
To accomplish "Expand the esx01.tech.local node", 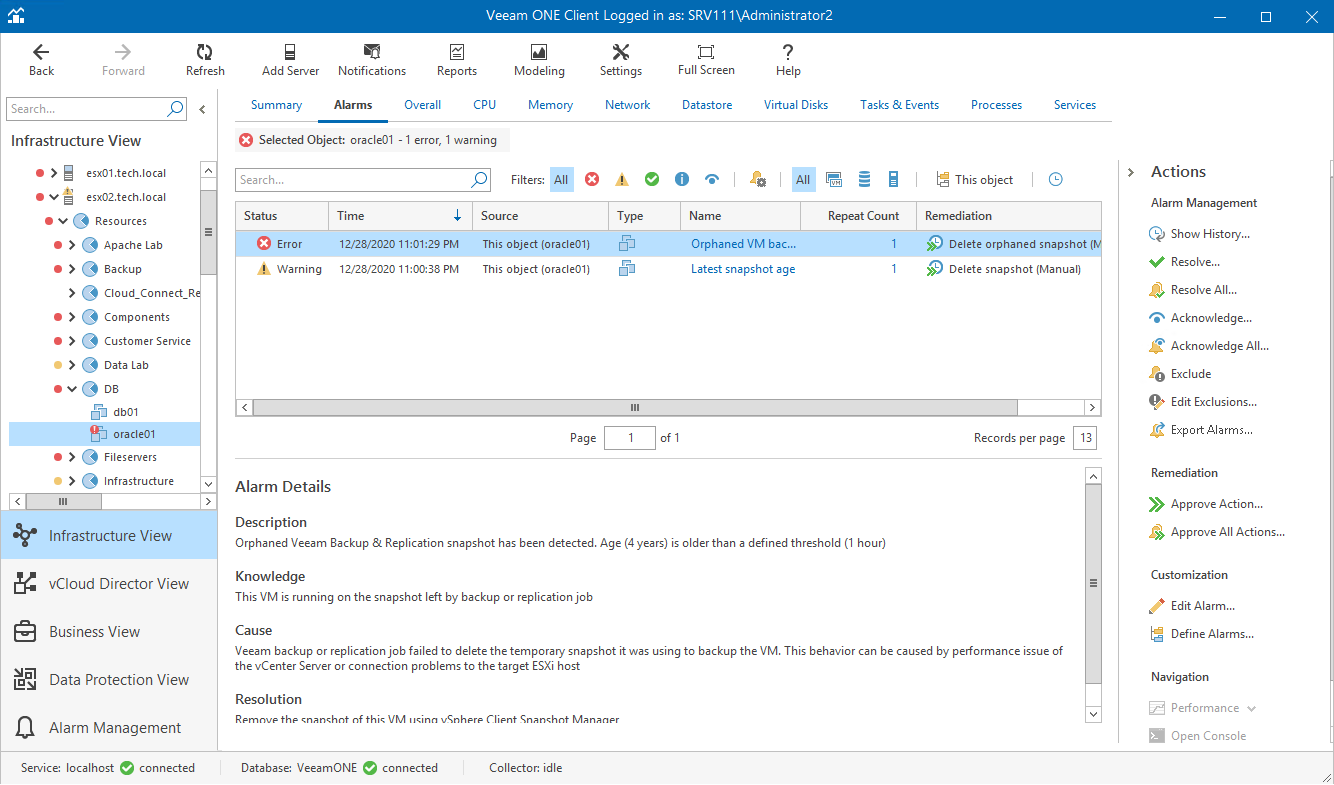I will [55, 173].
